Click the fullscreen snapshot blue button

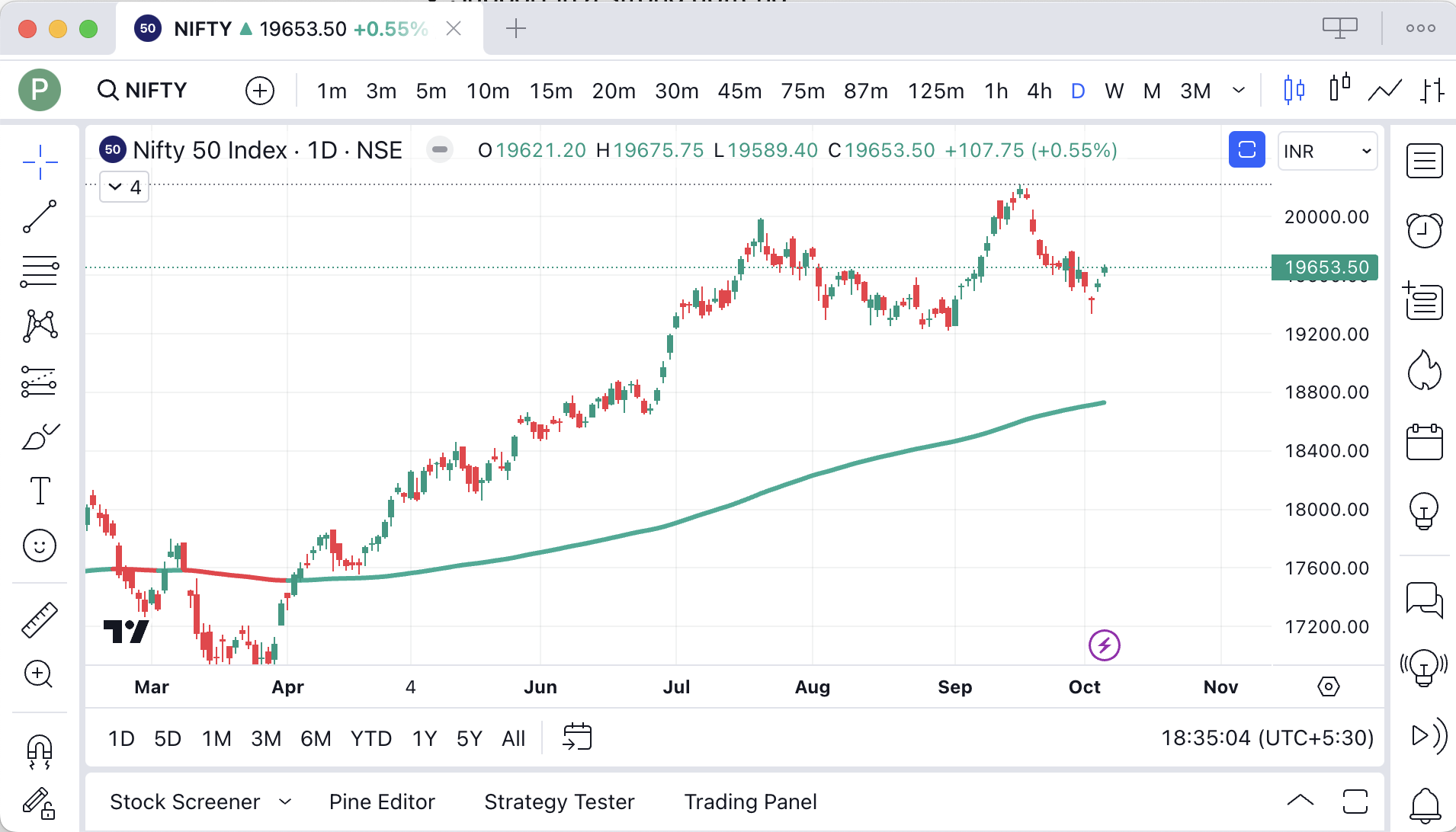tap(1247, 149)
